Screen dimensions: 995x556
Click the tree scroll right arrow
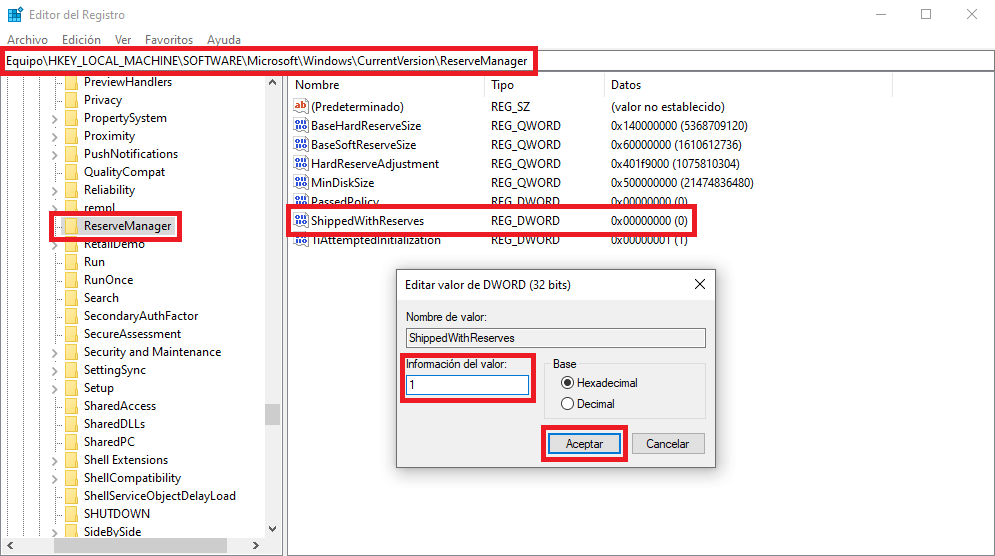tap(255, 545)
